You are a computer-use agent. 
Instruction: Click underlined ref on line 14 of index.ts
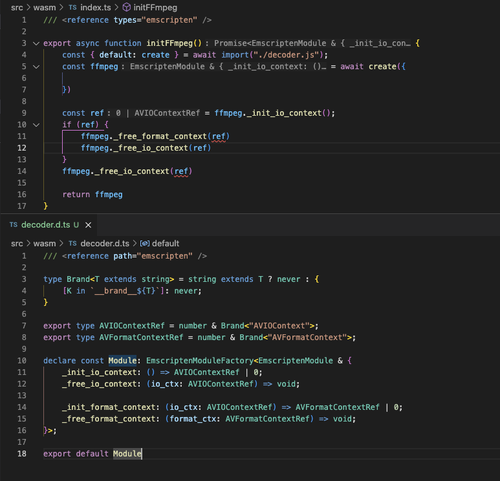(181, 171)
